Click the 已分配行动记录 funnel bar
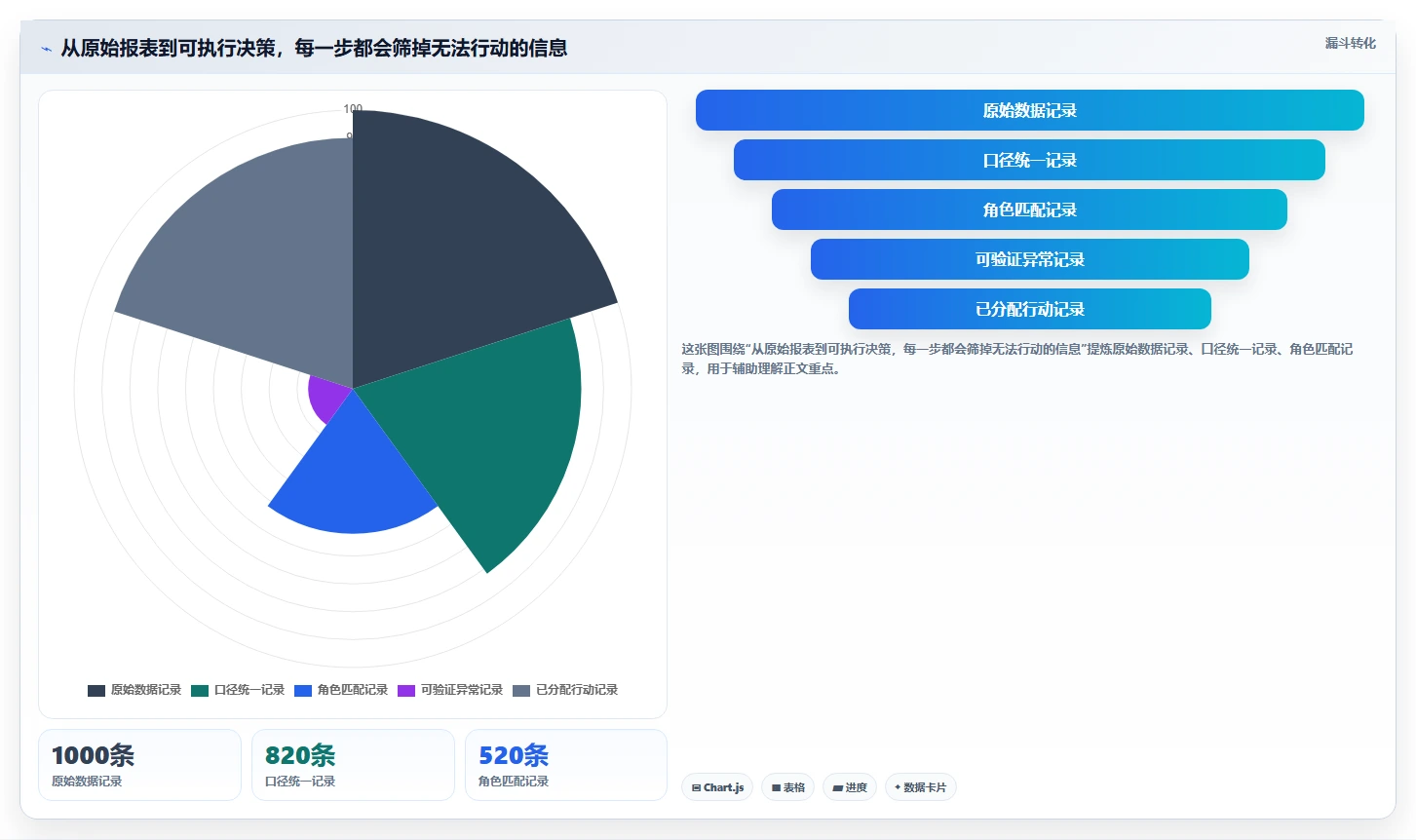Screen dimensions: 1416x840 [1029, 309]
